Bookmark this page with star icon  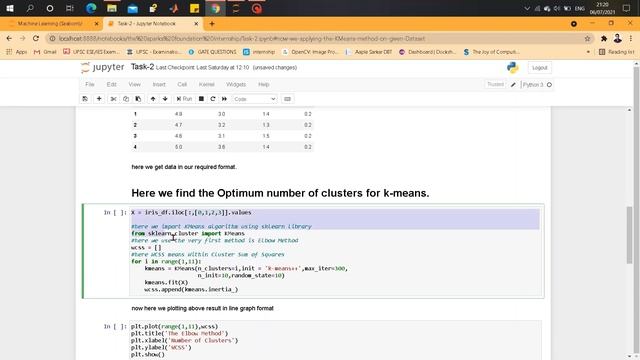click(x=587, y=38)
